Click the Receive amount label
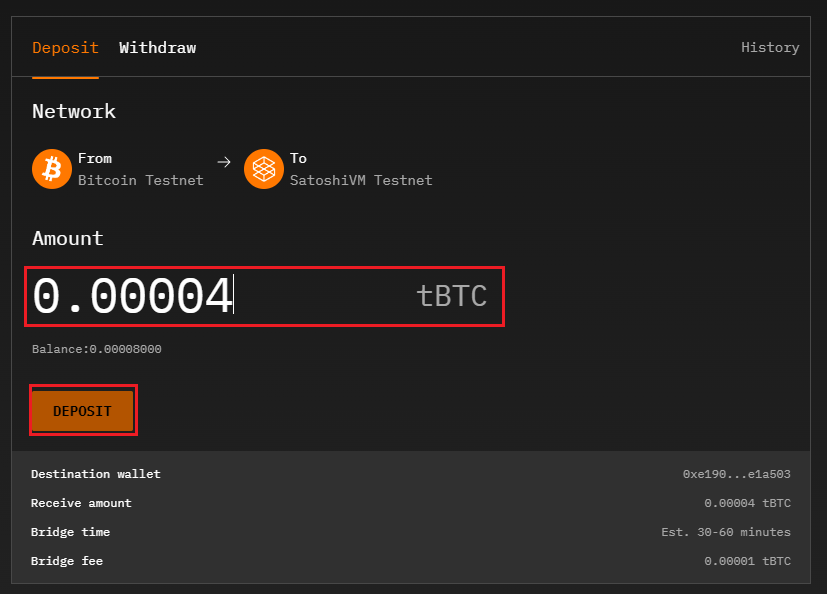Screen dimensions: 827x594 point(81,503)
